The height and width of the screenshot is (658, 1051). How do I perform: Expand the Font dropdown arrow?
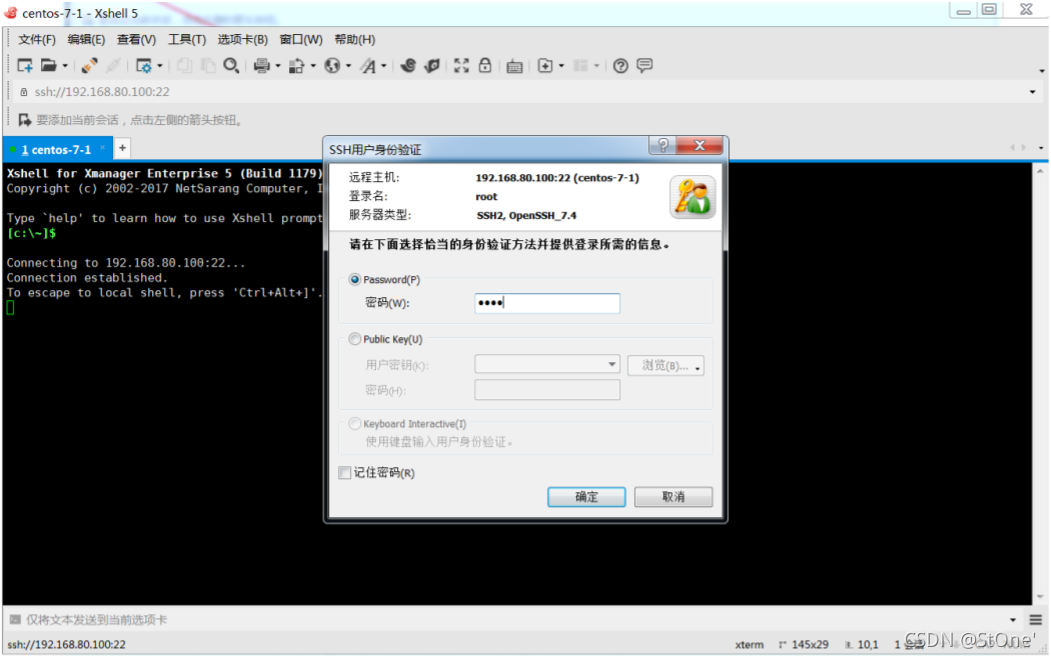coord(383,66)
